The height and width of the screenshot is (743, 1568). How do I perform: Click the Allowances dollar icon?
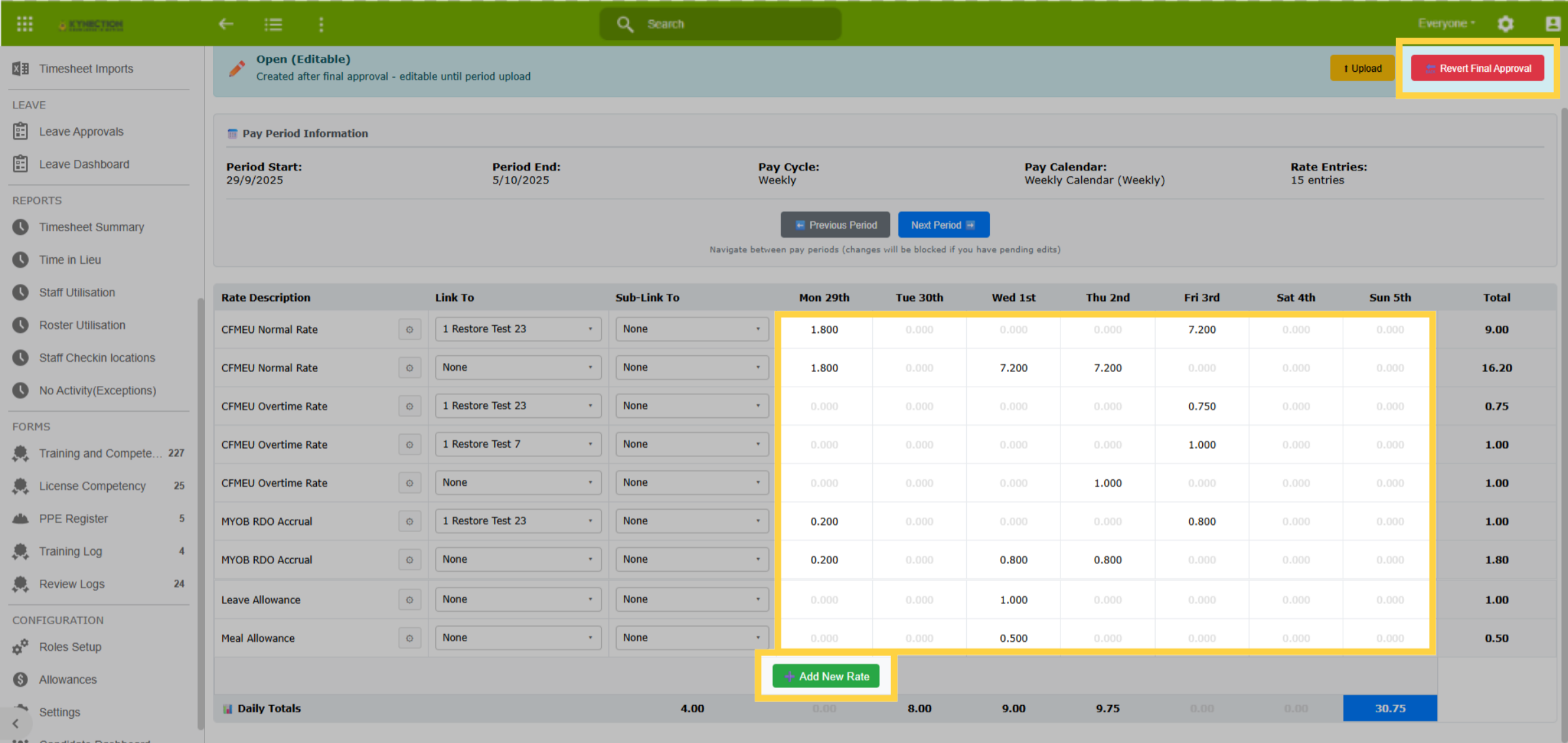[20, 679]
